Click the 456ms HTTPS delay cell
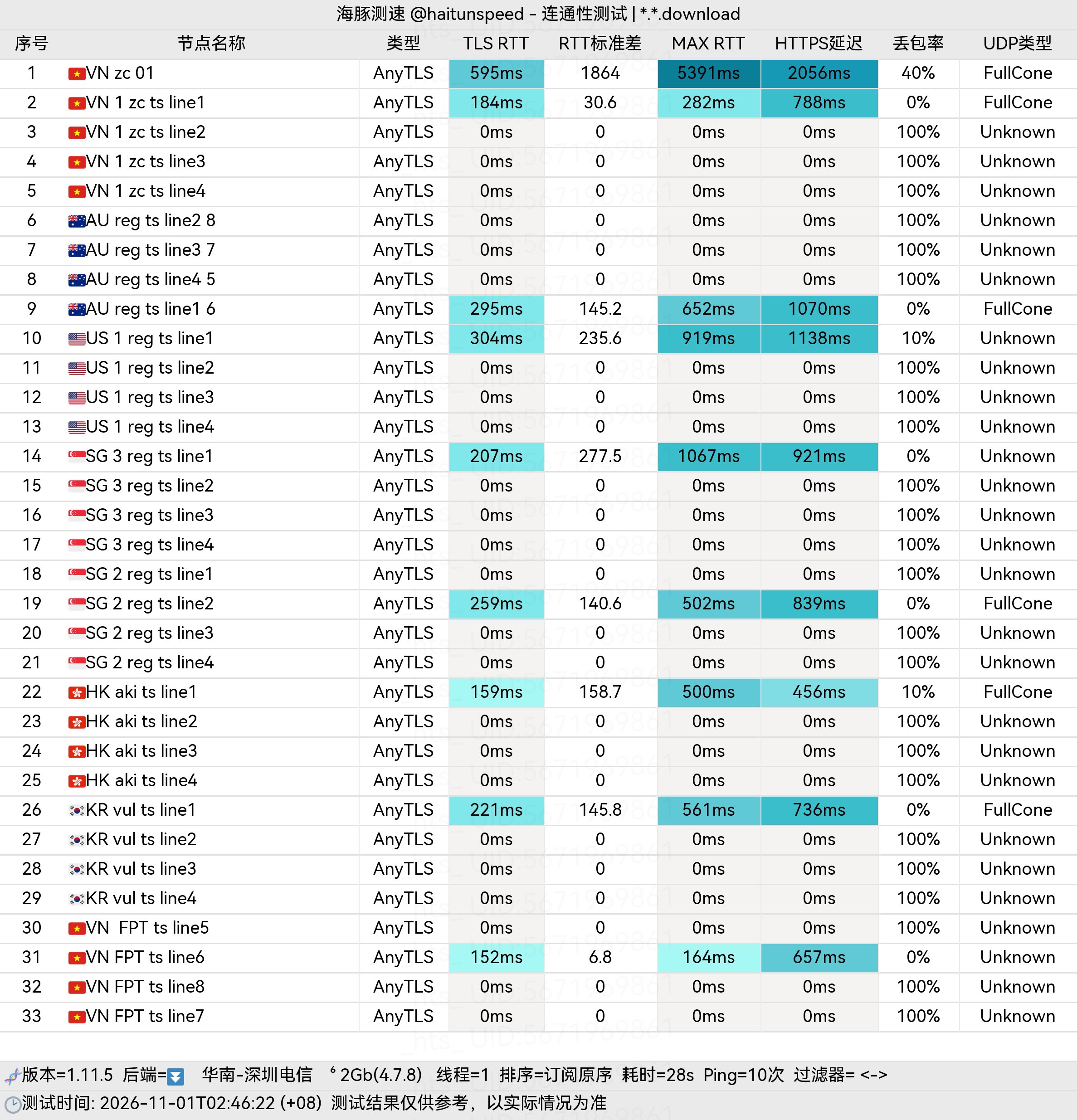The height and width of the screenshot is (1120, 1077). [819, 692]
